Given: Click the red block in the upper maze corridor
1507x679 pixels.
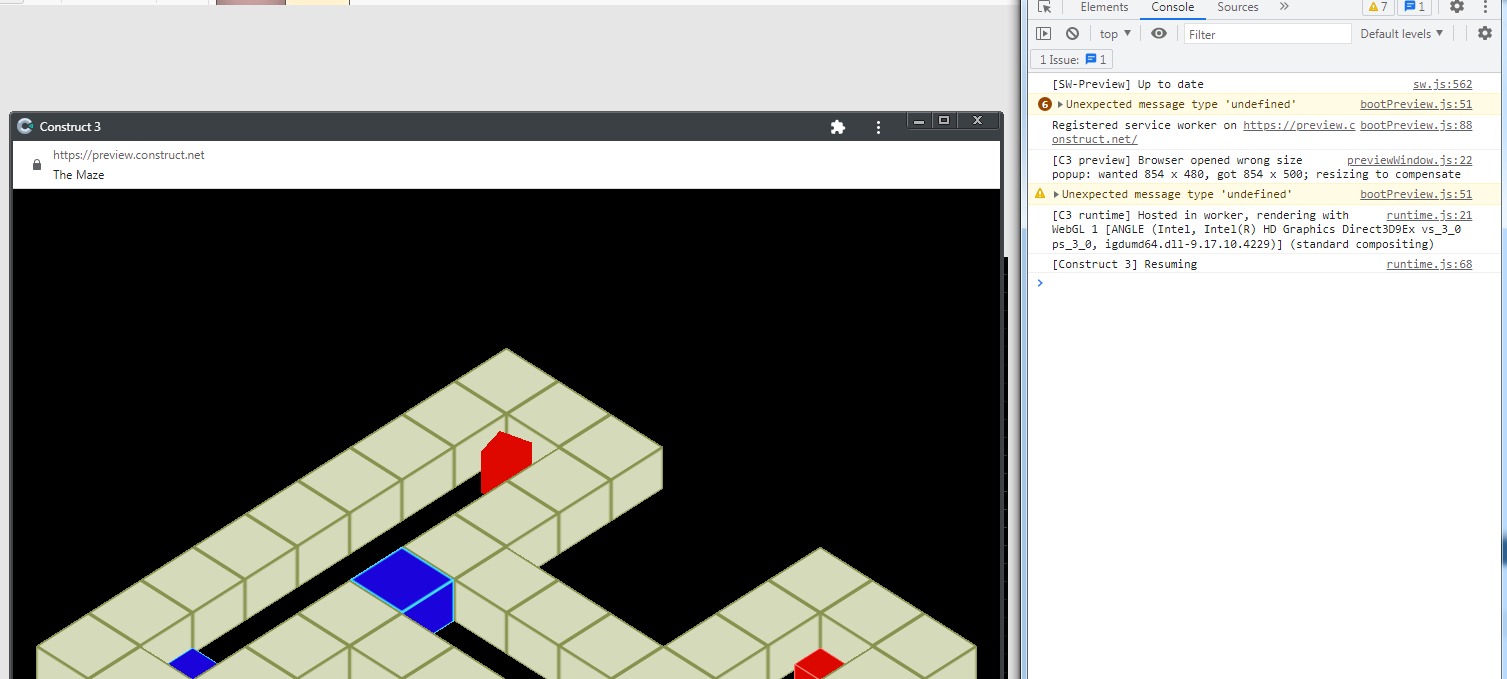Looking at the screenshot, I should [x=505, y=462].
